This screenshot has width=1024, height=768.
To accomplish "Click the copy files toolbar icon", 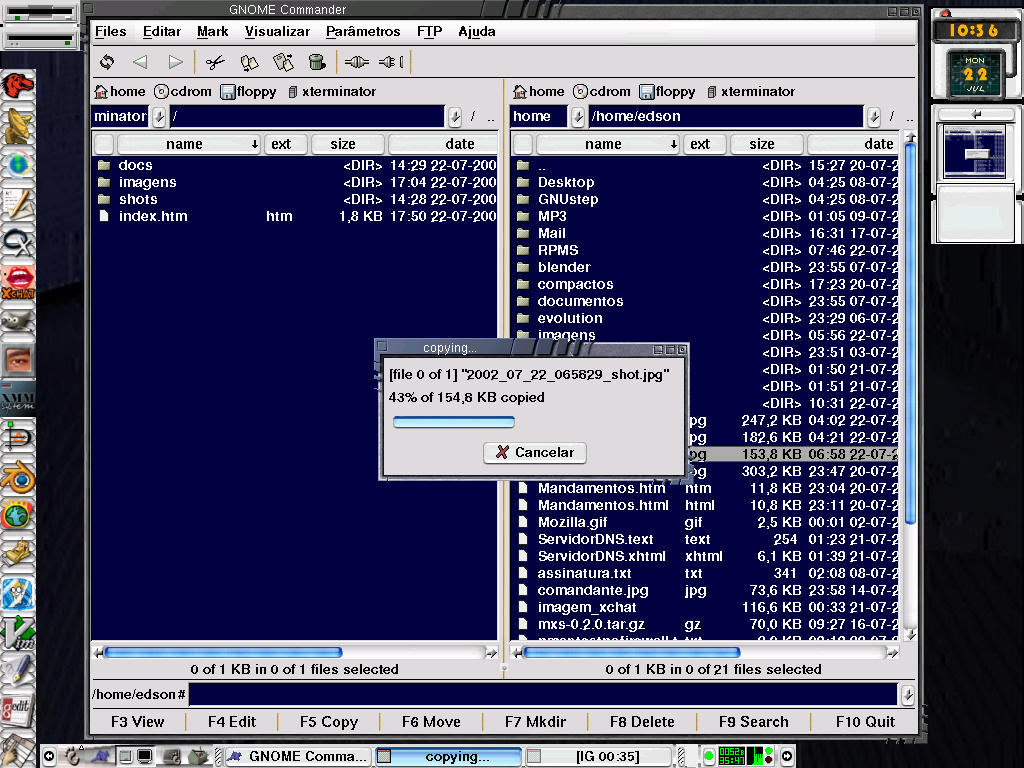I will pos(249,62).
